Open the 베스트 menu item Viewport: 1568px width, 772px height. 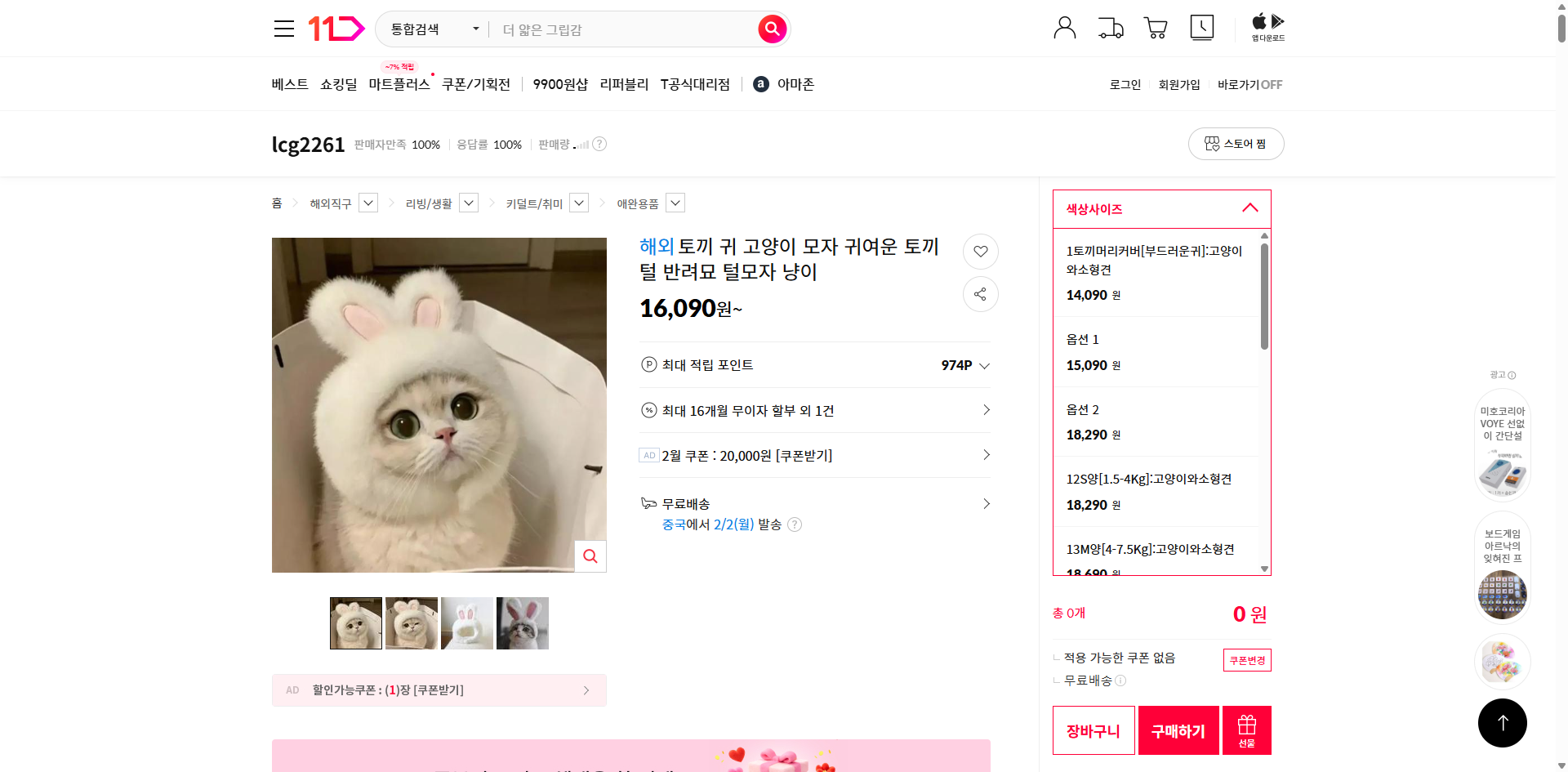click(290, 83)
